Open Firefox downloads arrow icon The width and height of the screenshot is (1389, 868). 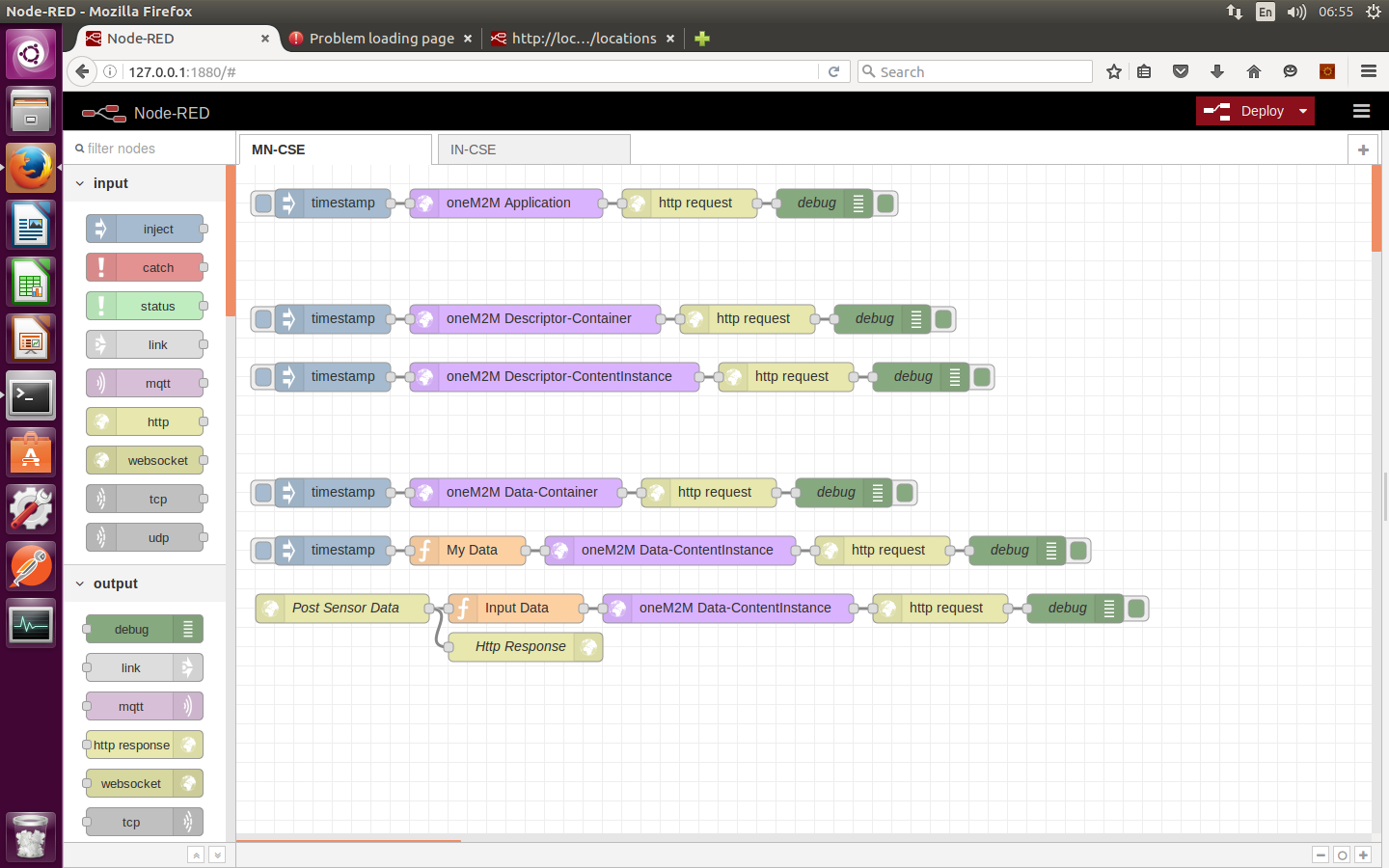tap(1217, 71)
